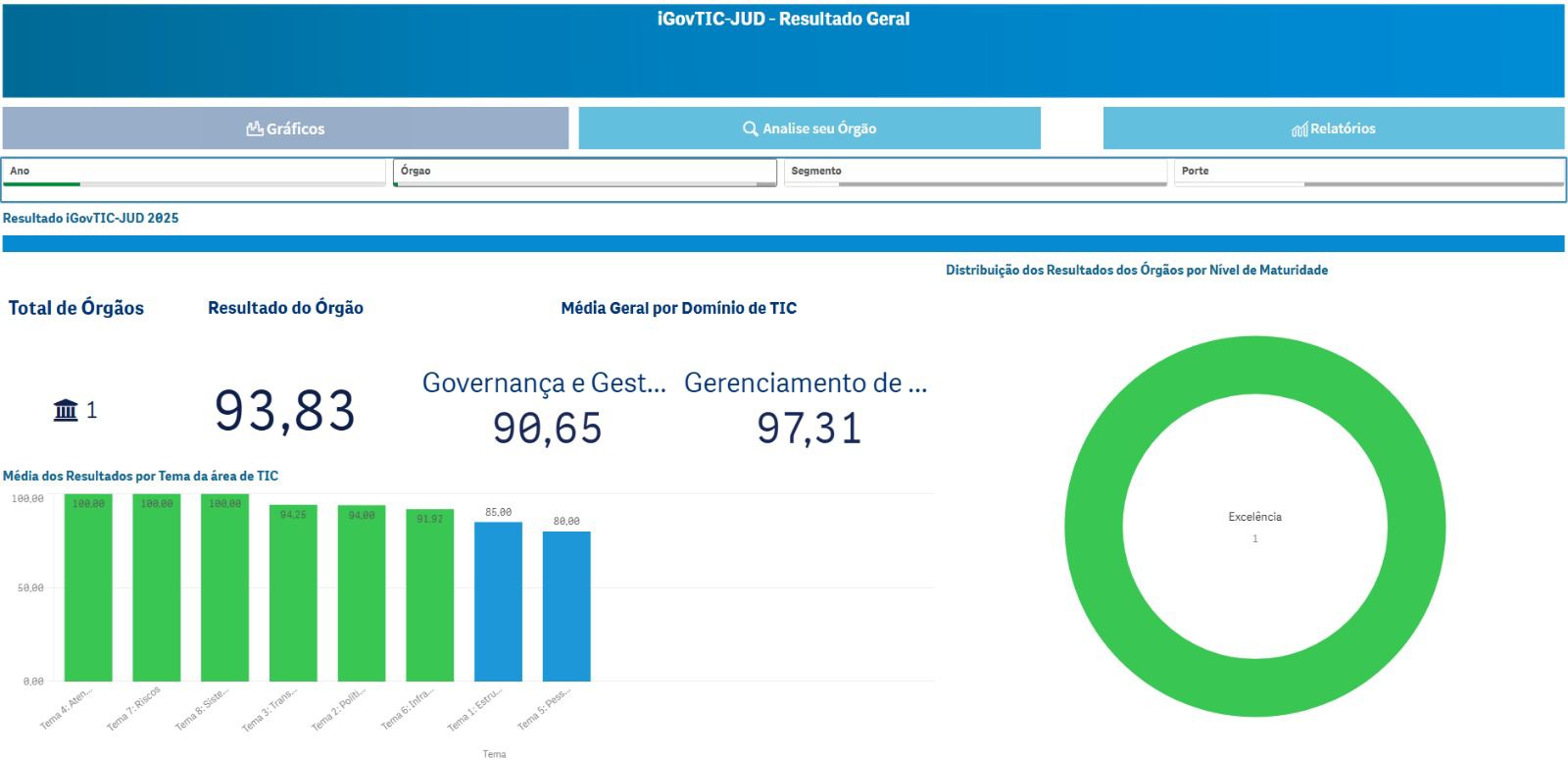1568x760 pixels.
Task: Click the Tema 7: Riscos axis label
Action: click(x=135, y=709)
